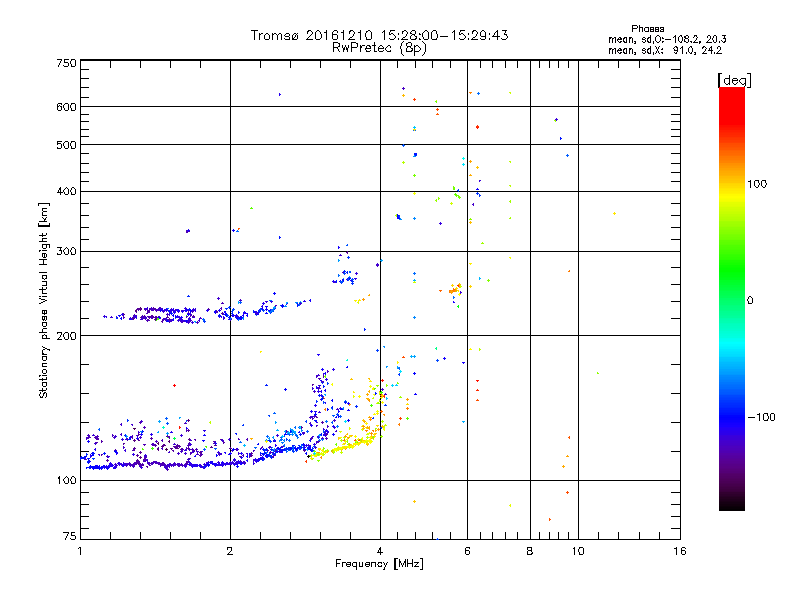Click the x-axis tick label '16'

coord(680,551)
